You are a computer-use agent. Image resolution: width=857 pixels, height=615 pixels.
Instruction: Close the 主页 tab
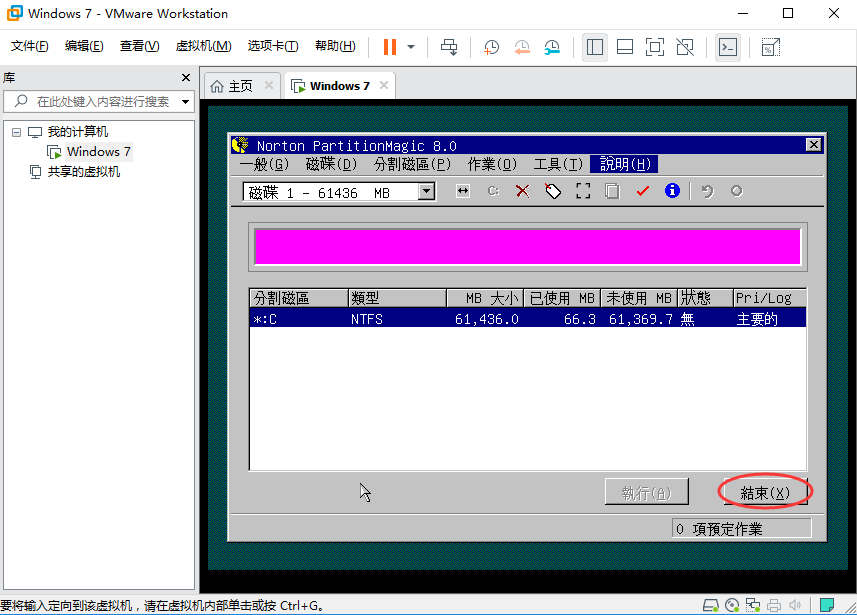(268, 85)
